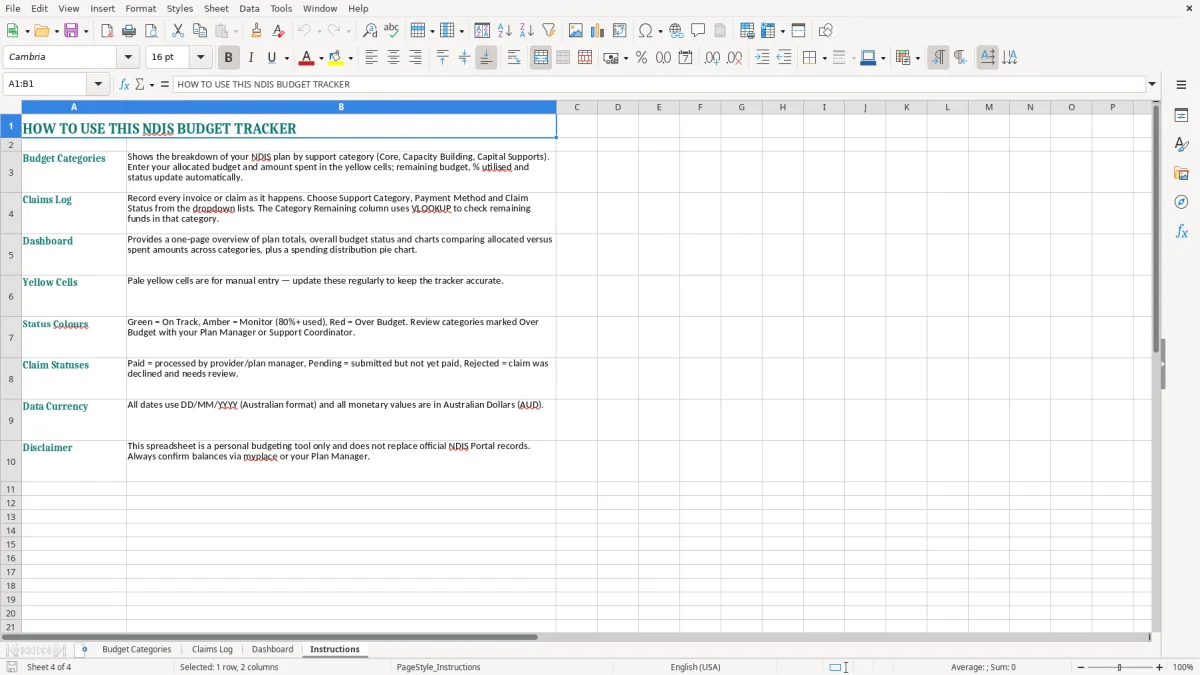Viewport: 1200px width, 675px height.
Task: Open the Function Wizard
Action: tap(125, 85)
